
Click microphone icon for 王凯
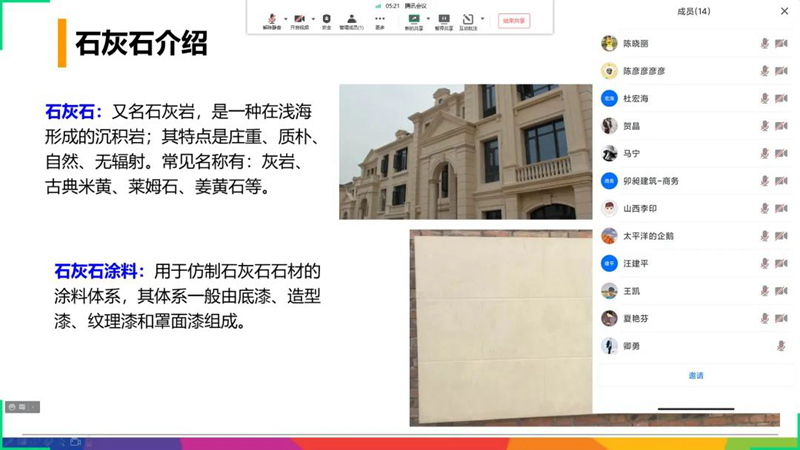(x=765, y=291)
